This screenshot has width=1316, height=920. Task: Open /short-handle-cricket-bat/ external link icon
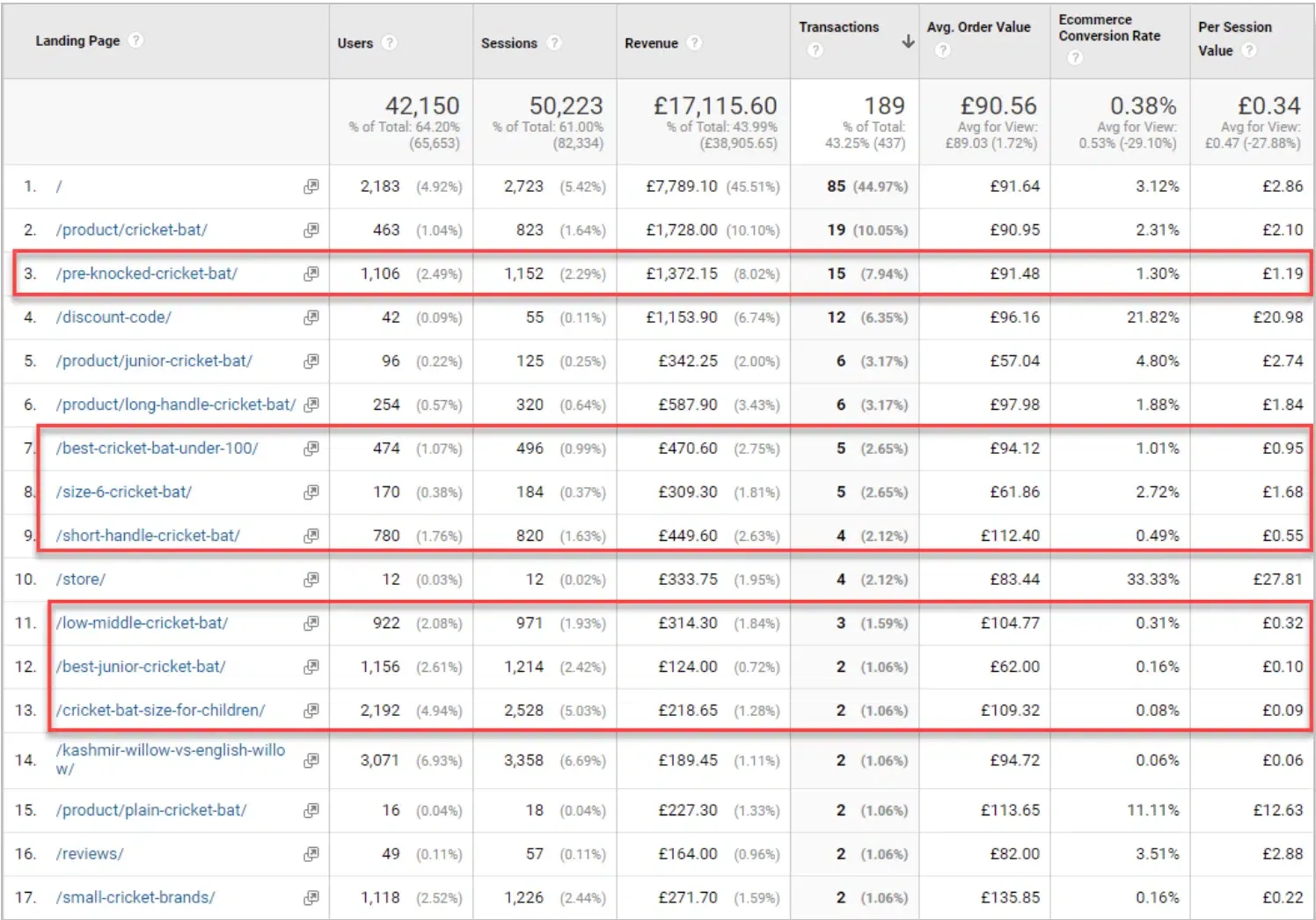tap(311, 536)
